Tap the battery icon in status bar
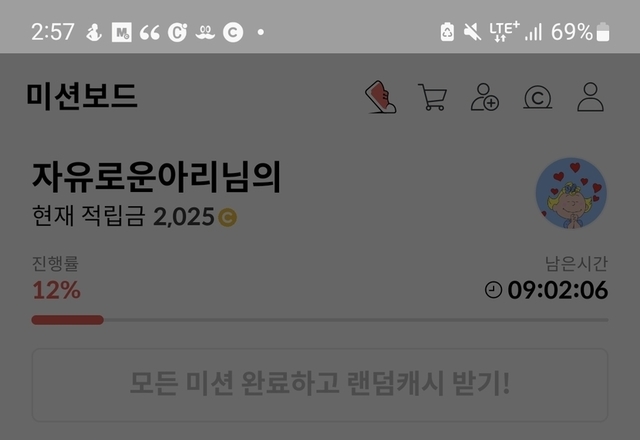This screenshot has height=440, width=640. pos(603,32)
